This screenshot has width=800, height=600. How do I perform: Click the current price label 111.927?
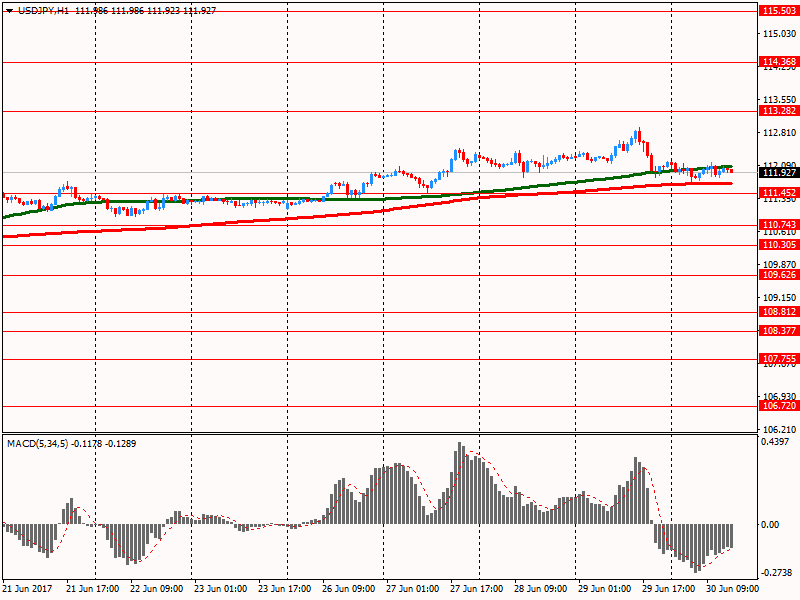[x=779, y=172]
